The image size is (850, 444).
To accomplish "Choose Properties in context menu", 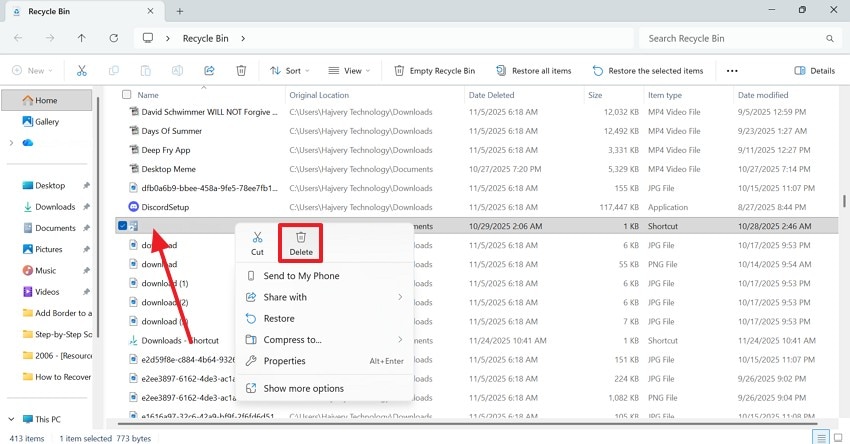I will point(324,361).
